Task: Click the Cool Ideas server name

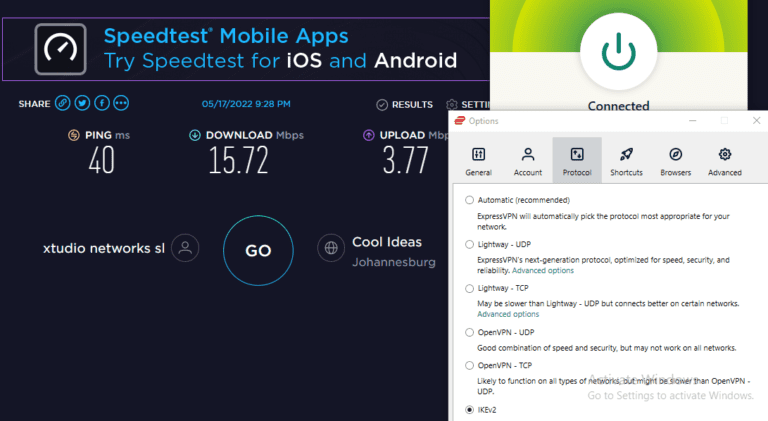Action: pos(386,242)
